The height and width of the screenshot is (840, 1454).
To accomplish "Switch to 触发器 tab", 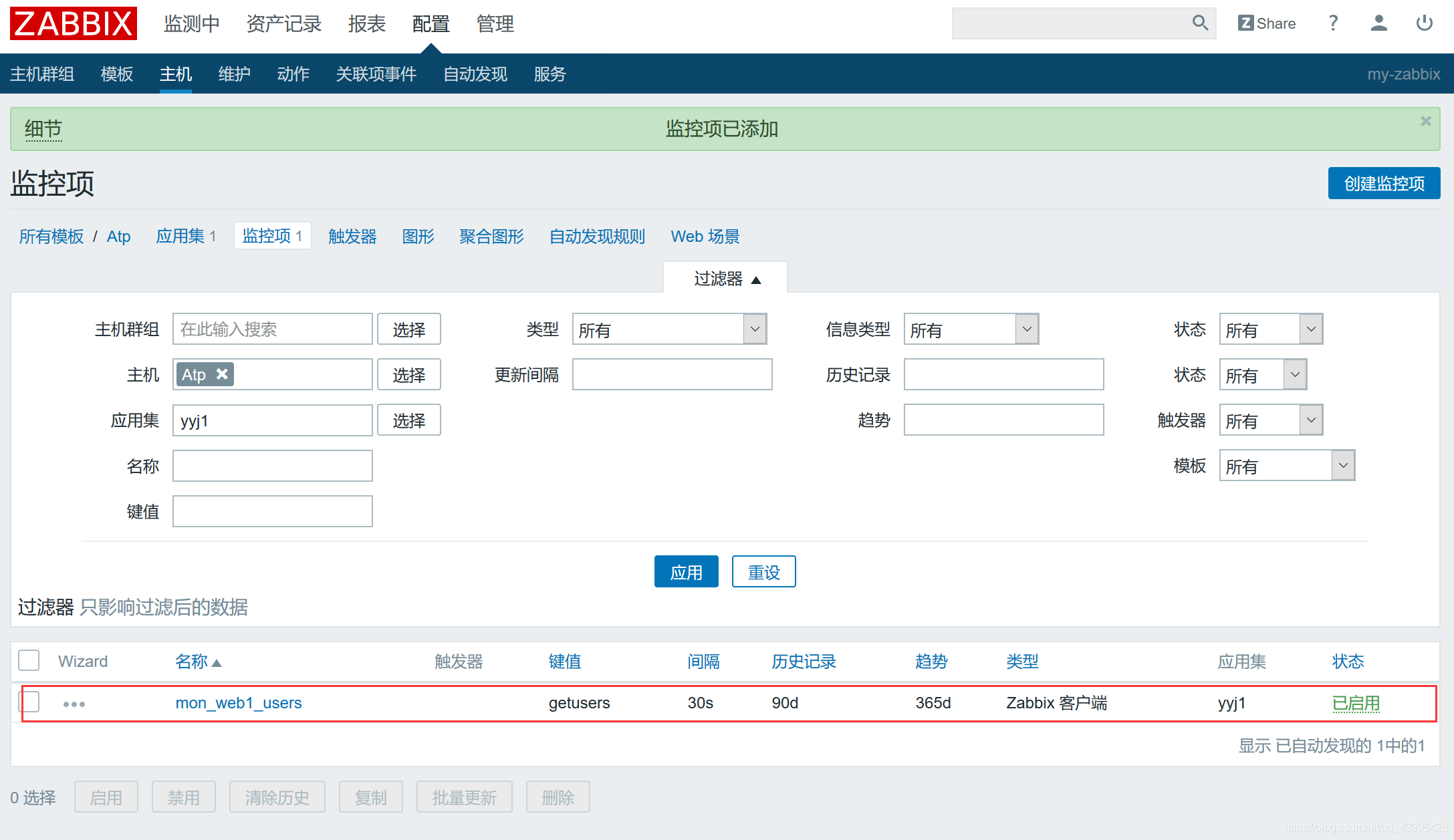I will [352, 237].
